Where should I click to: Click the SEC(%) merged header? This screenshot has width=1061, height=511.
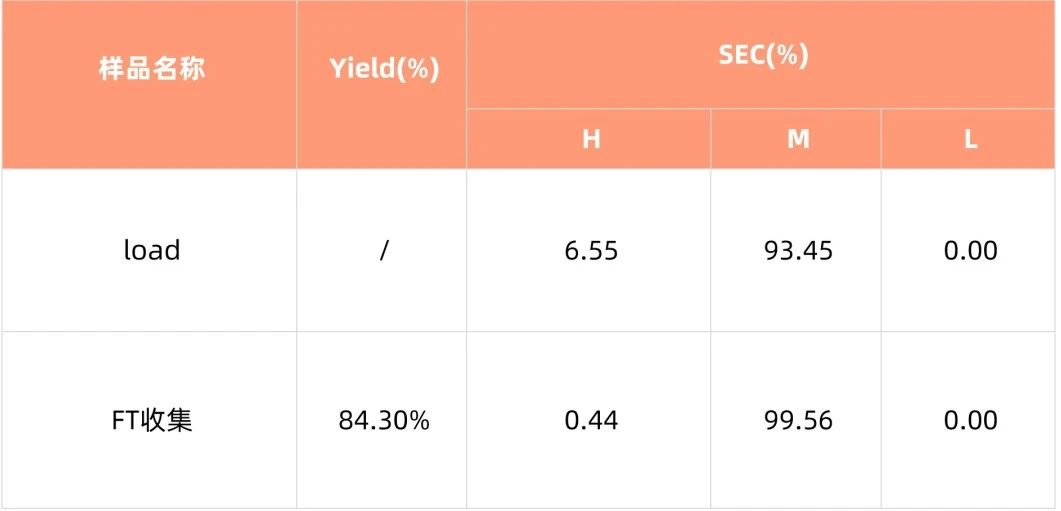pos(762,56)
